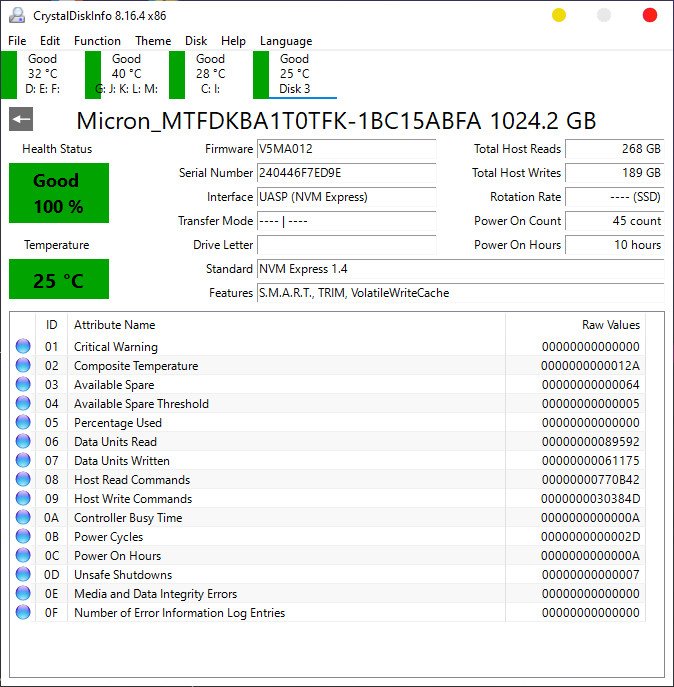The image size is (674, 687).
Task: Open the Edit menu
Action: (50, 41)
